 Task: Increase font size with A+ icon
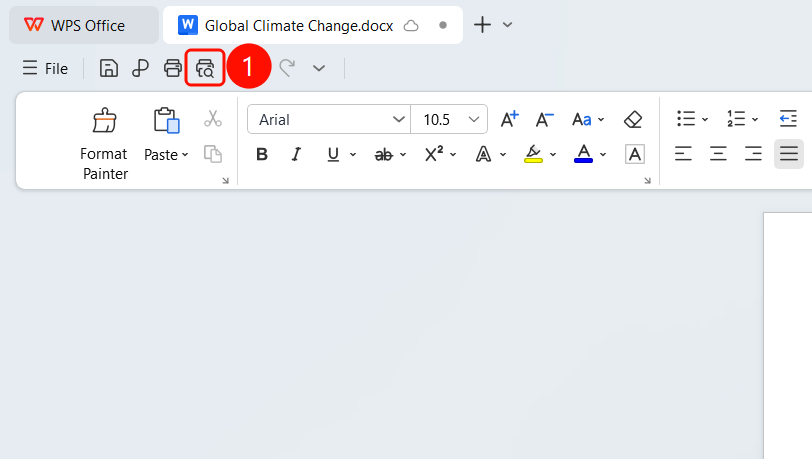pos(509,119)
